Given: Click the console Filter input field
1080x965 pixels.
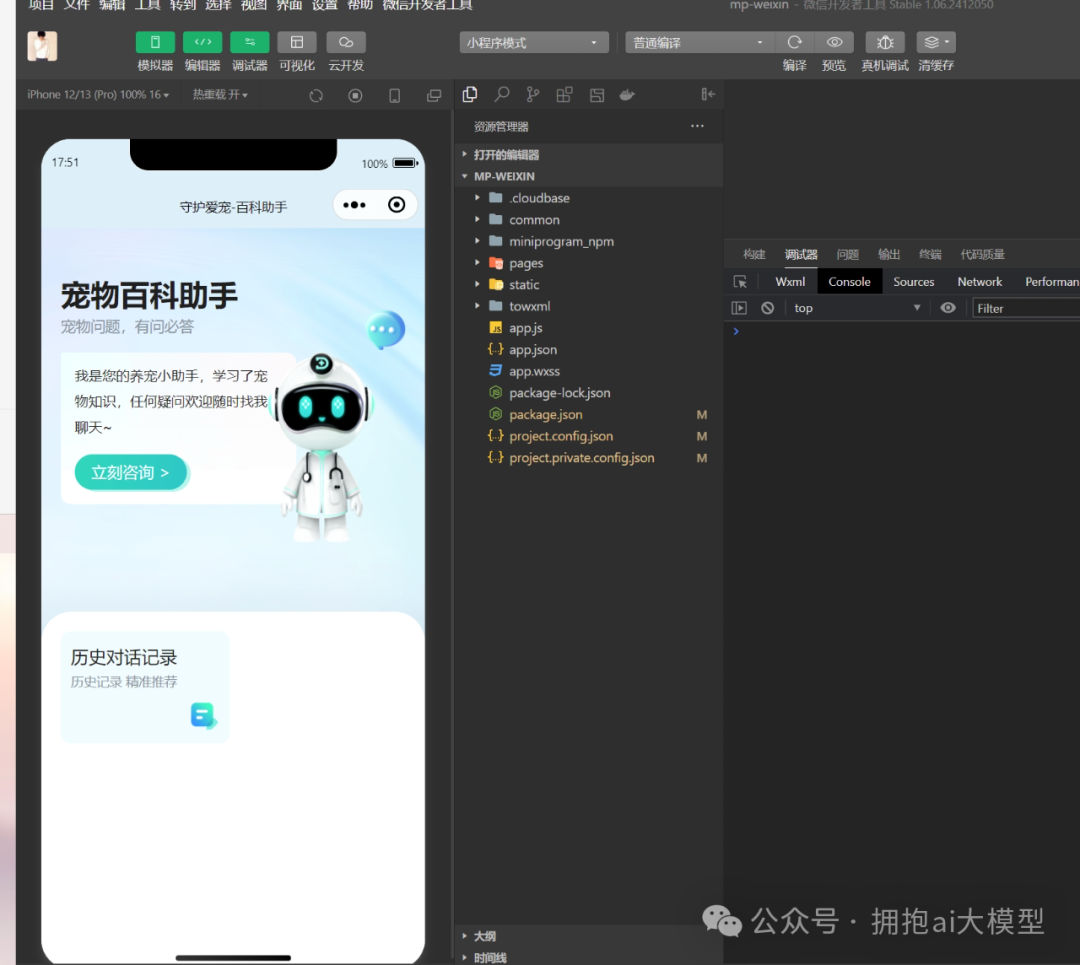Looking at the screenshot, I should (x=1025, y=308).
